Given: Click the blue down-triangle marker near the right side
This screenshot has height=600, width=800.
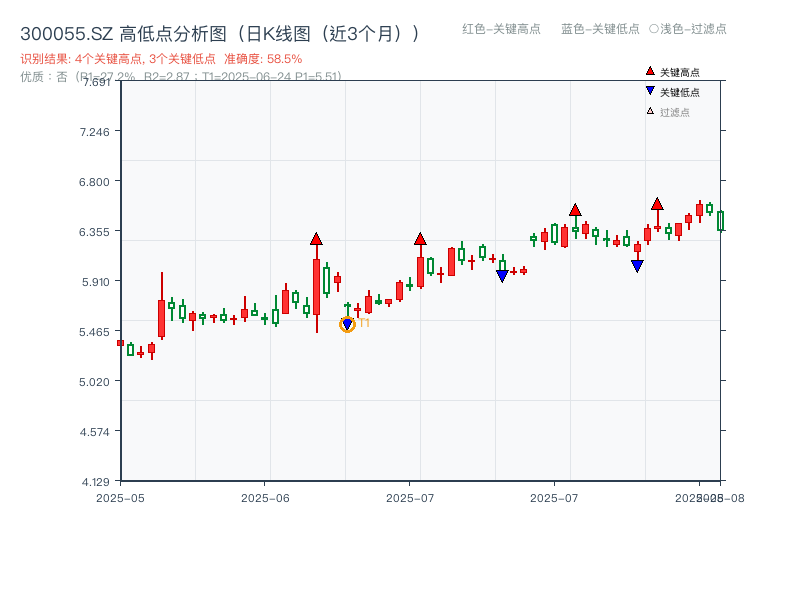Looking at the screenshot, I should [637, 264].
